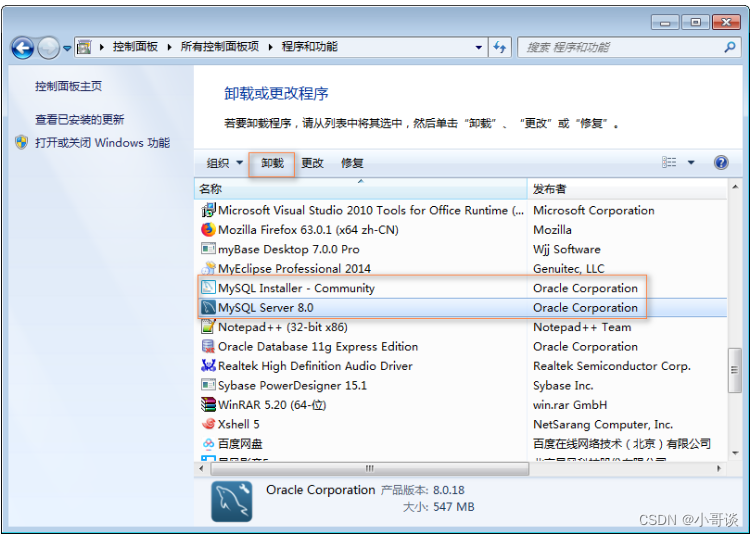Click publisher cell Genuitec, LLC
This screenshot has width=754, height=537.
tap(568, 268)
